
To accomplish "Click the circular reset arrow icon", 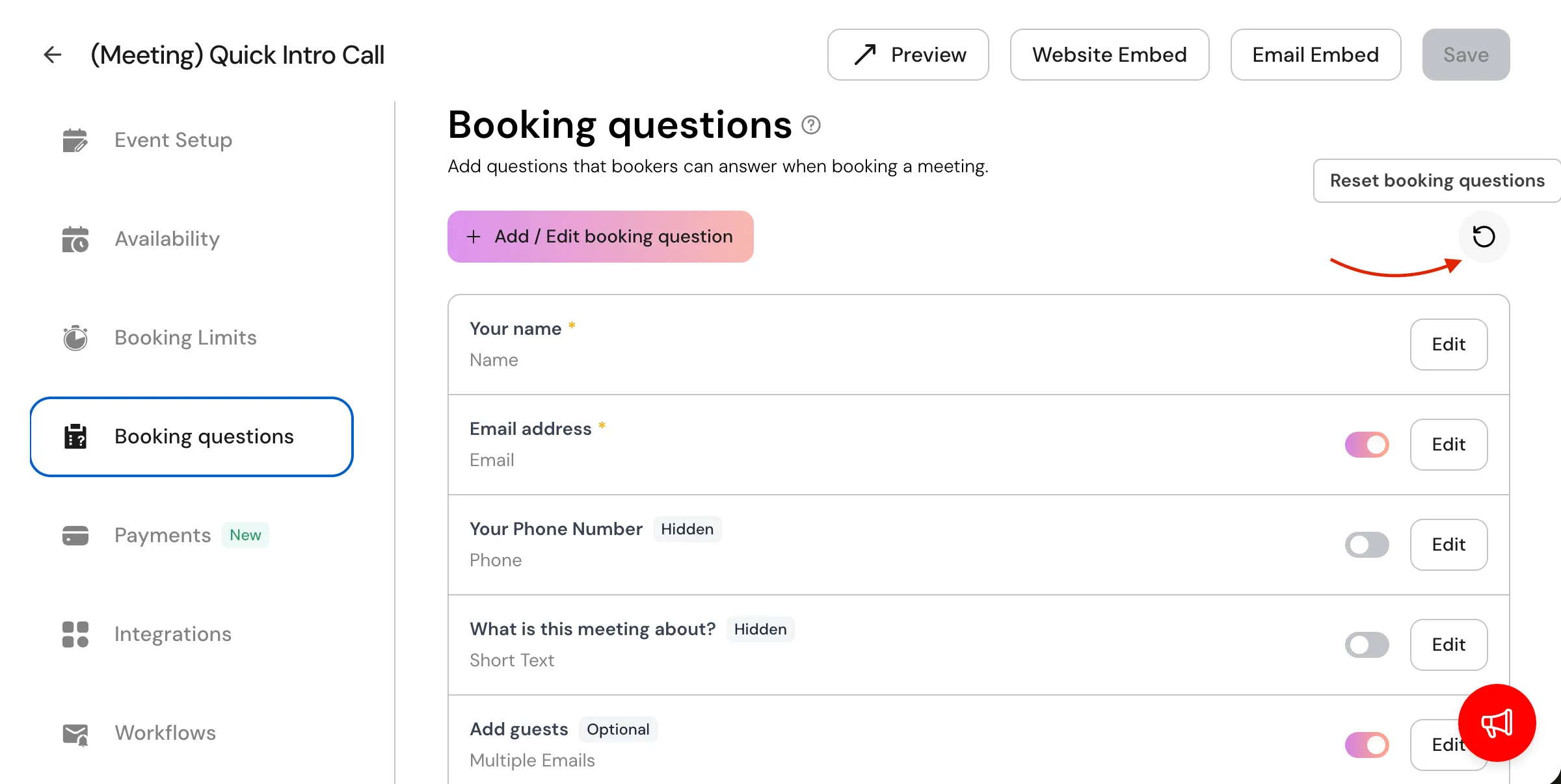I will click(x=1484, y=237).
